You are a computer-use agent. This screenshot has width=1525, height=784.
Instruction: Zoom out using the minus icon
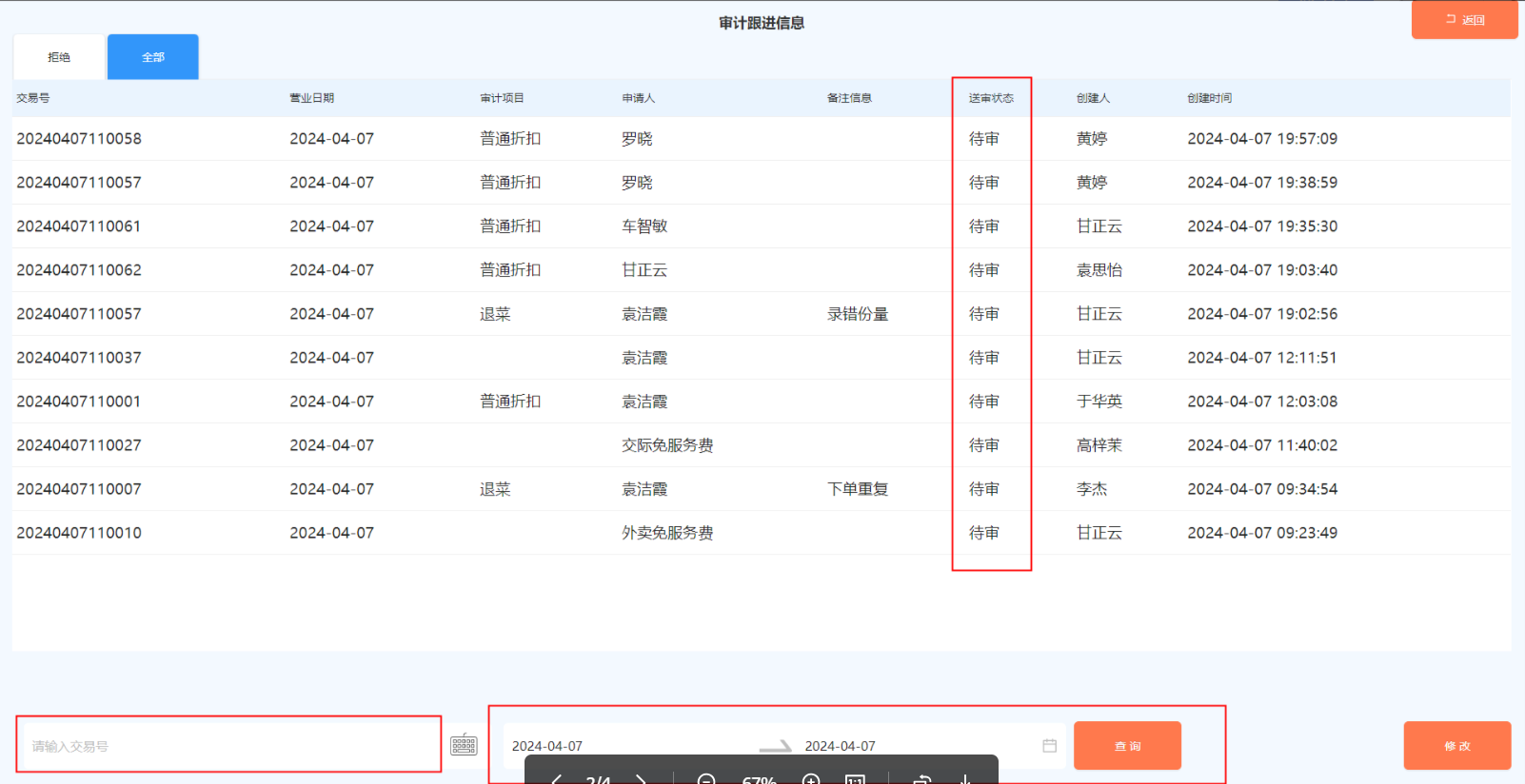(705, 779)
